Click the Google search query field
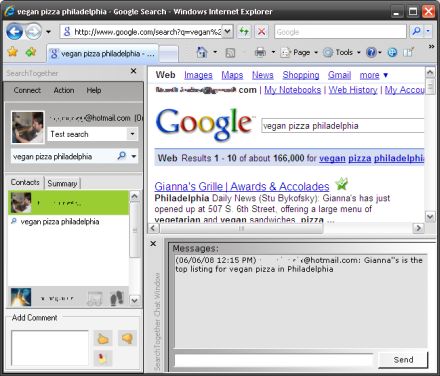The height and width of the screenshot is (376, 440). click(x=343, y=126)
